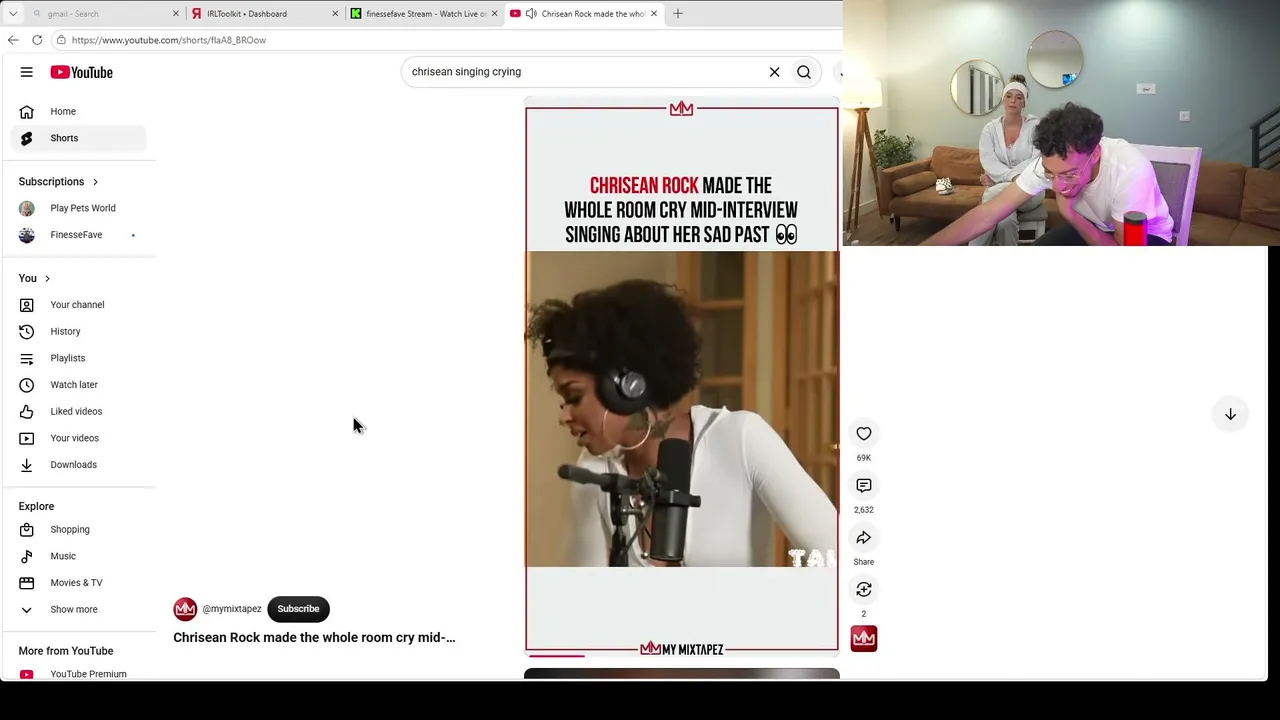Like the short with the heart icon
The height and width of the screenshot is (720, 1280).
pyautogui.click(x=864, y=433)
